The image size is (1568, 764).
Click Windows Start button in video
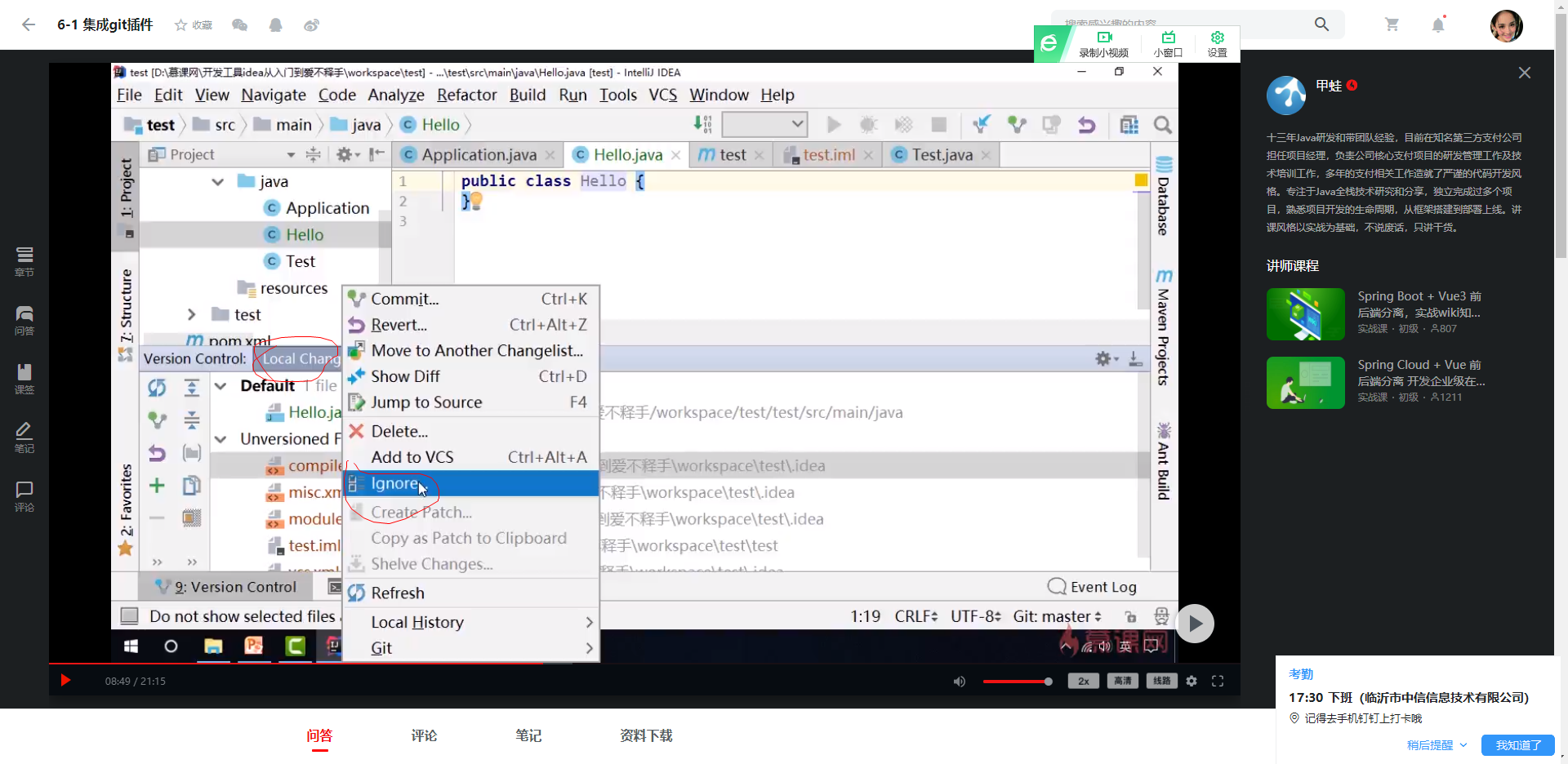click(x=131, y=646)
